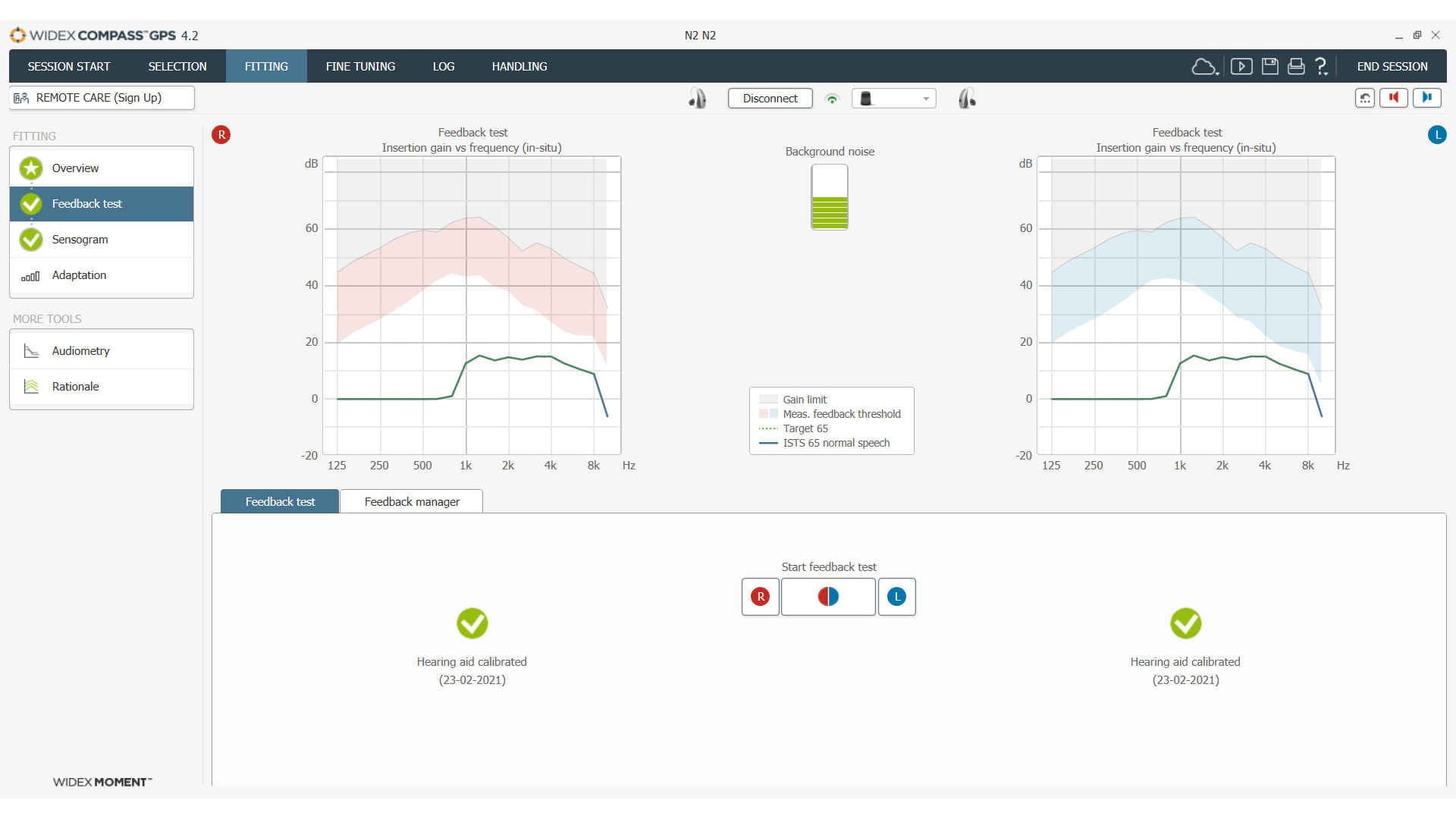Select the Audiometry tool

(x=80, y=350)
